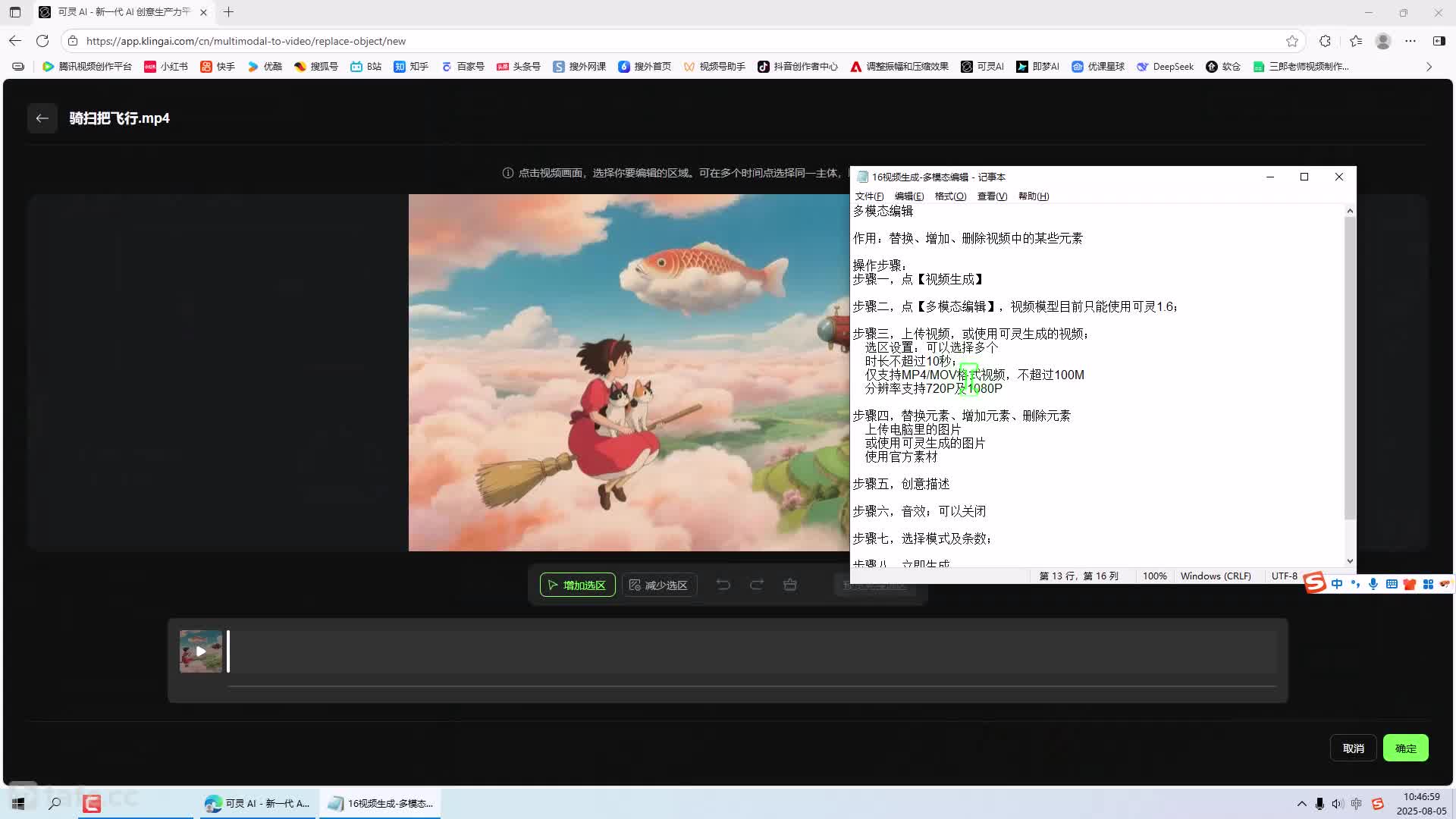Click the timeline playhead marker
Screen dimensions: 1456x819
pyautogui.click(x=228, y=651)
